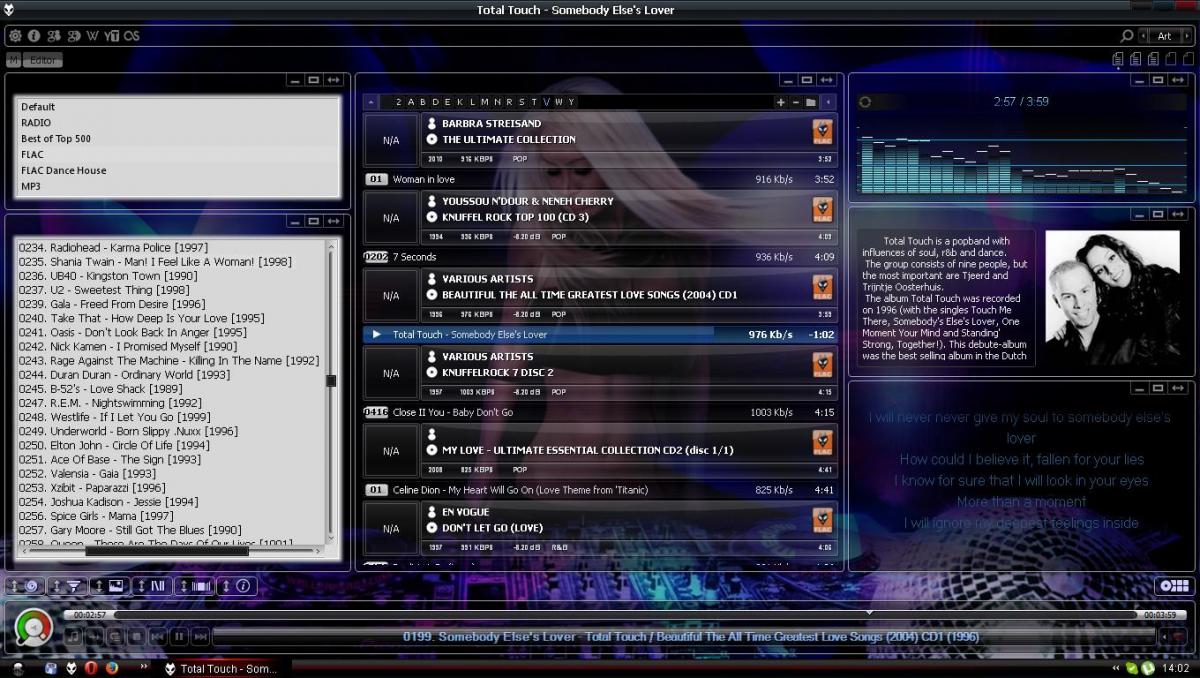Screen dimensions: 1200x678
Task: Select 'Celine Dion - My Heart Will Go On'
Action: coord(600,490)
